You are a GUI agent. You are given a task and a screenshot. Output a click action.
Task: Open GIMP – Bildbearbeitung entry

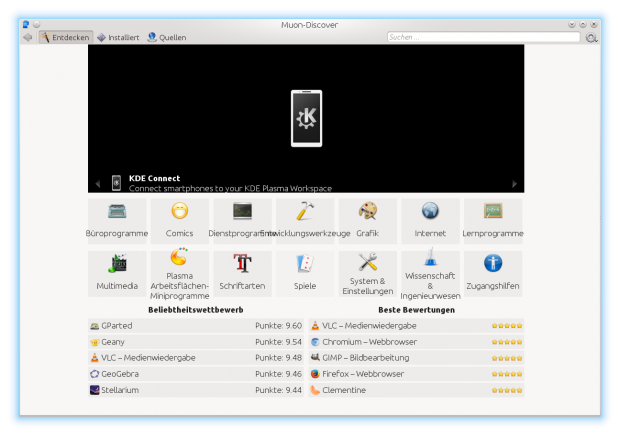tap(416, 358)
